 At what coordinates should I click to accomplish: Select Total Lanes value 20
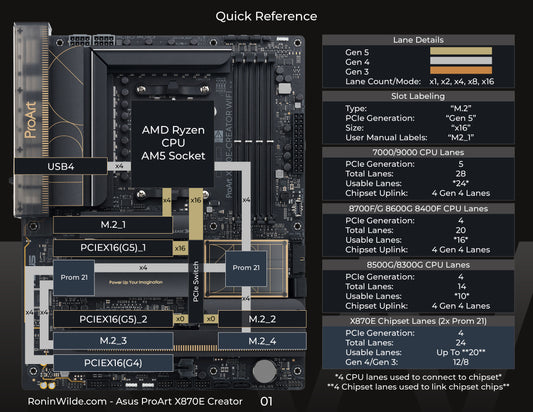coord(461,230)
